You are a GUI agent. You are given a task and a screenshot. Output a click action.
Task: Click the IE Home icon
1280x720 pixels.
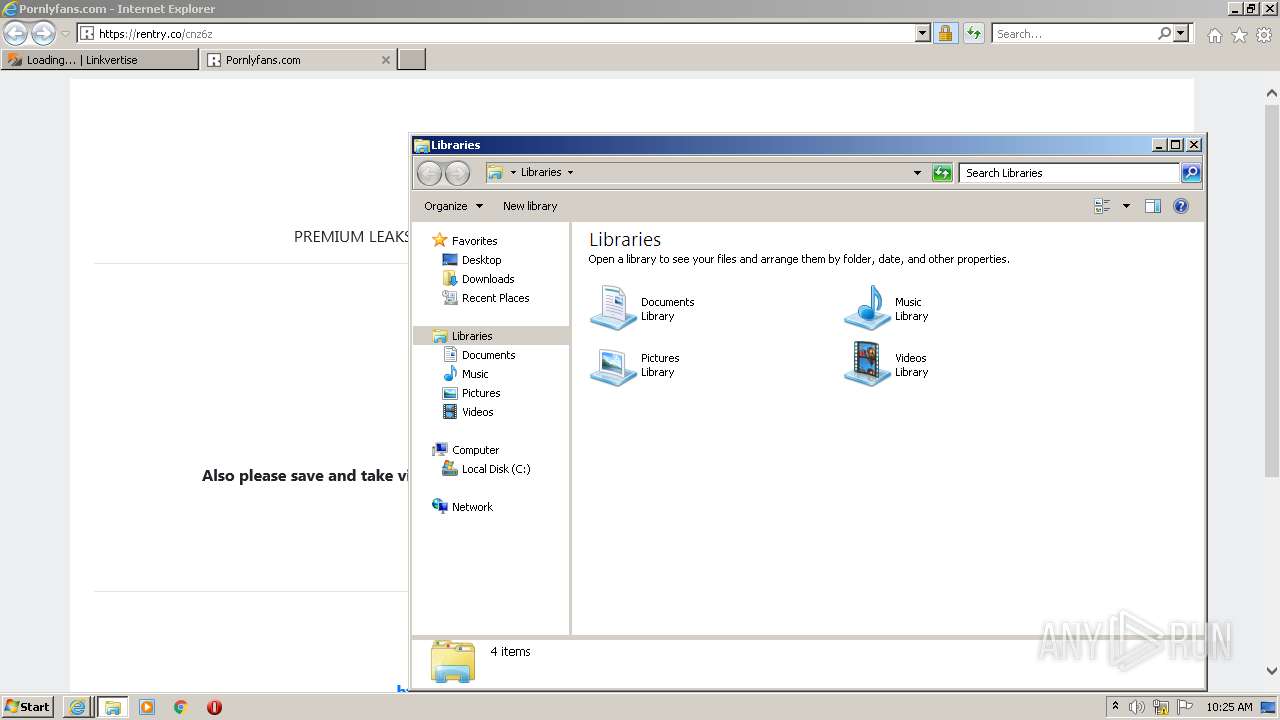1214,35
